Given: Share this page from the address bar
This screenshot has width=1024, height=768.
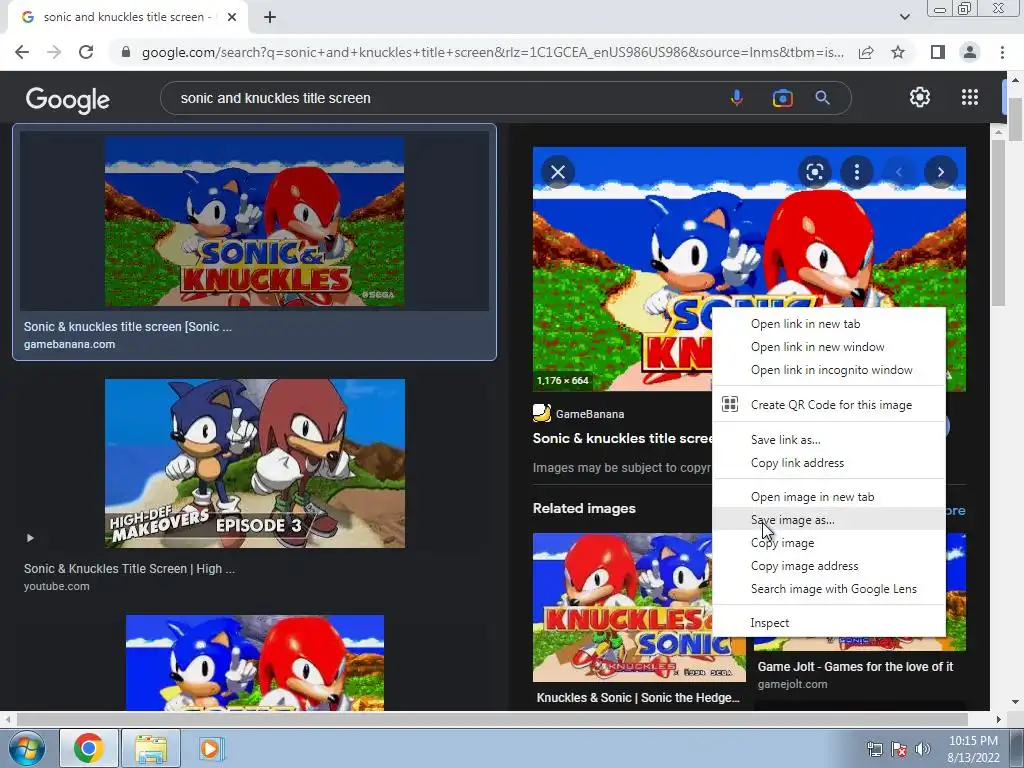Looking at the screenshot, I should [866, 52].
